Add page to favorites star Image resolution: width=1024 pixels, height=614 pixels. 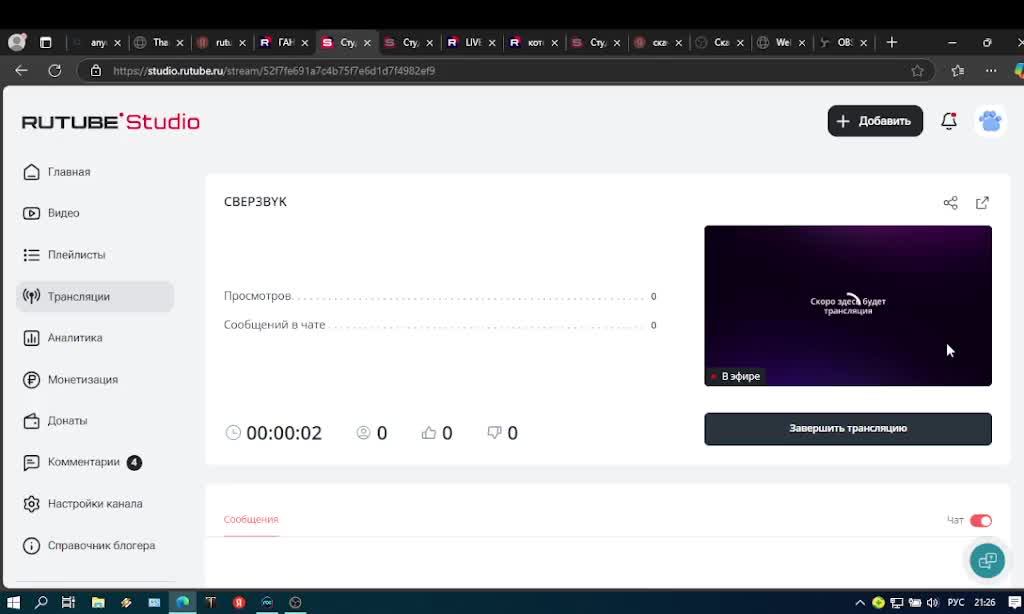click(918, 71)
